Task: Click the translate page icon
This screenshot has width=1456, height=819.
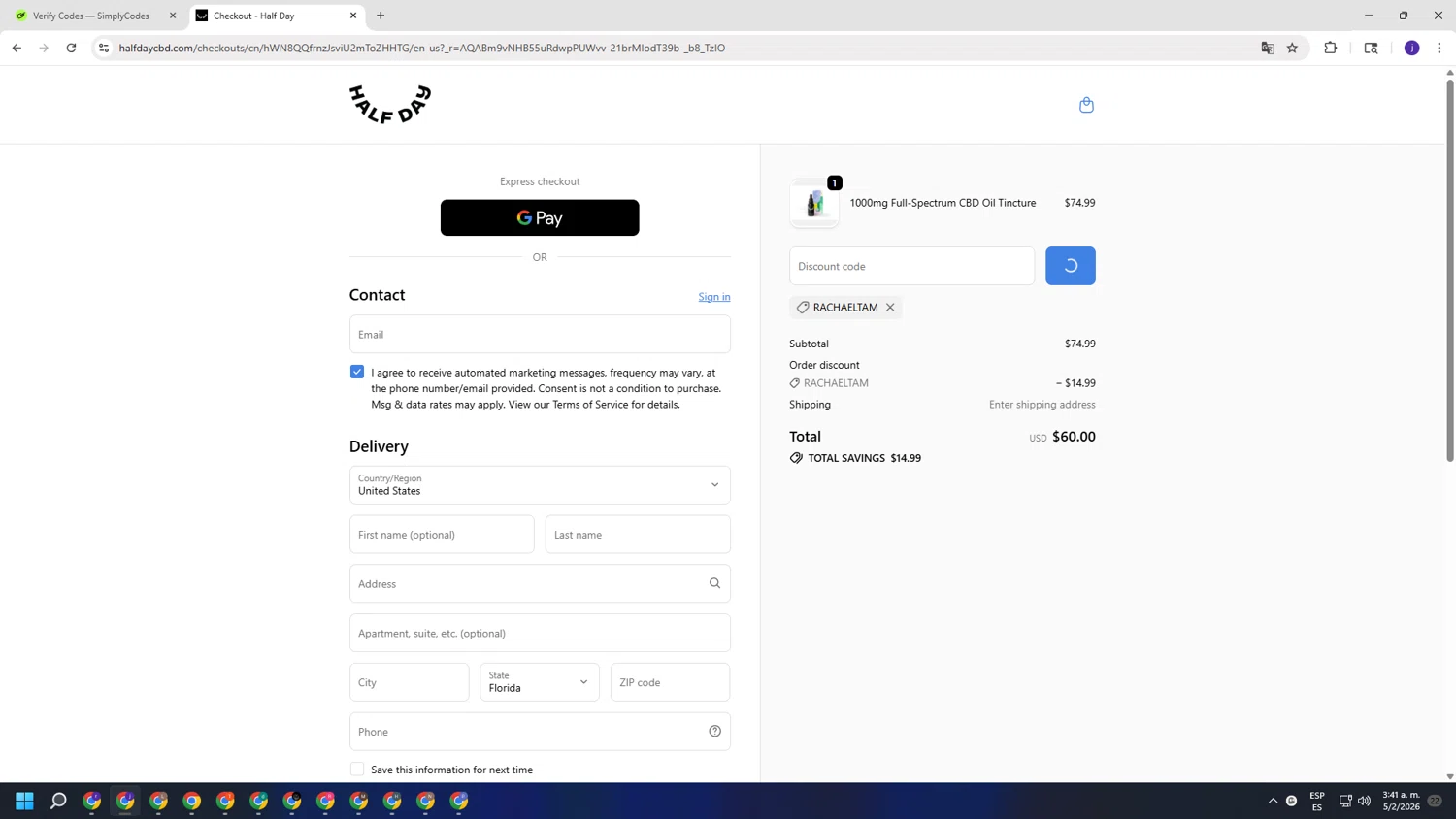Action: click(1268, 48)
